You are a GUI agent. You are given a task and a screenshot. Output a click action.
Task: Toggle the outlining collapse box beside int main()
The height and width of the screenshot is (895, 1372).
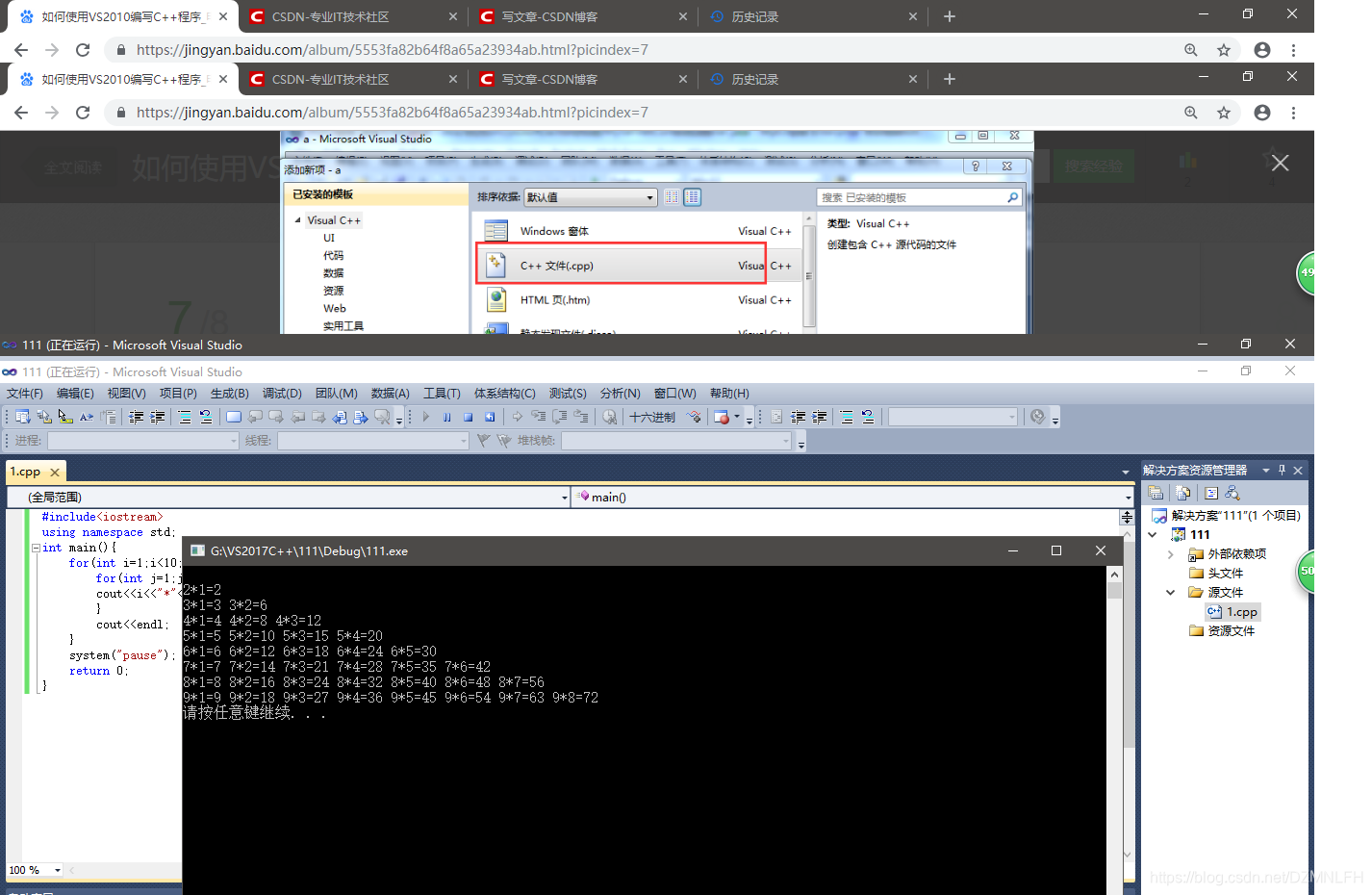pyautogui.click(x=36, y=548)
